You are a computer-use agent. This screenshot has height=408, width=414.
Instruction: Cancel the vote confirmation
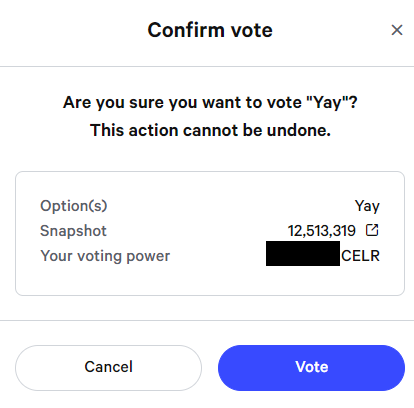point(108,367)
